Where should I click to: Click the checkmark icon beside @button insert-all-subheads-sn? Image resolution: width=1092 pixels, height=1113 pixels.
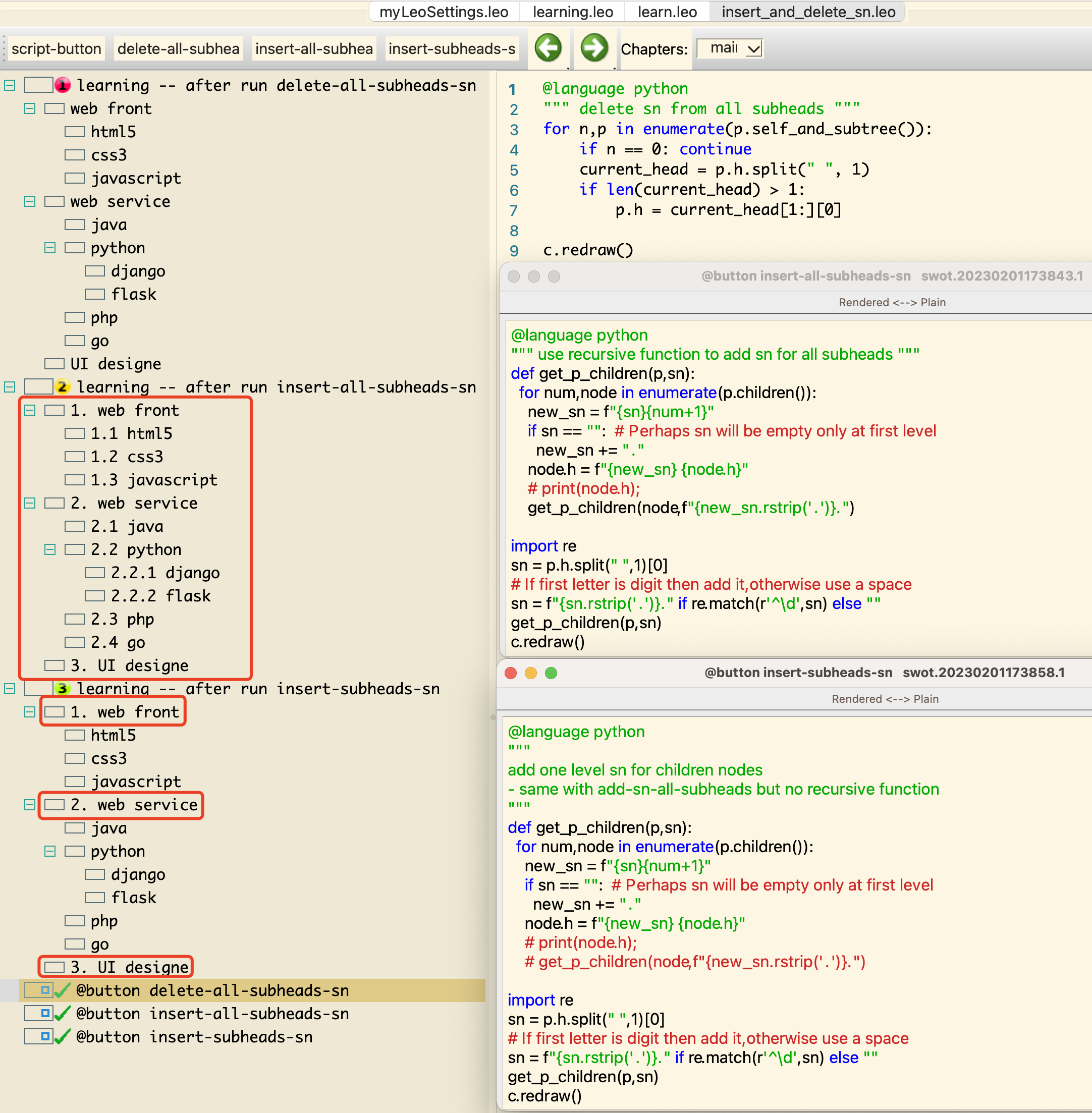[x=62, y=1013]
